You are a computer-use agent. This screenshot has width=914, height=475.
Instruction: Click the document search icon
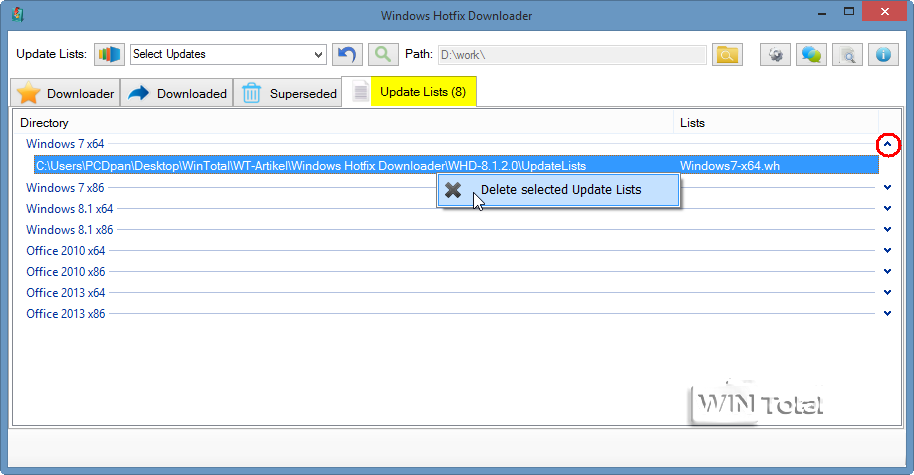point(847,55)
